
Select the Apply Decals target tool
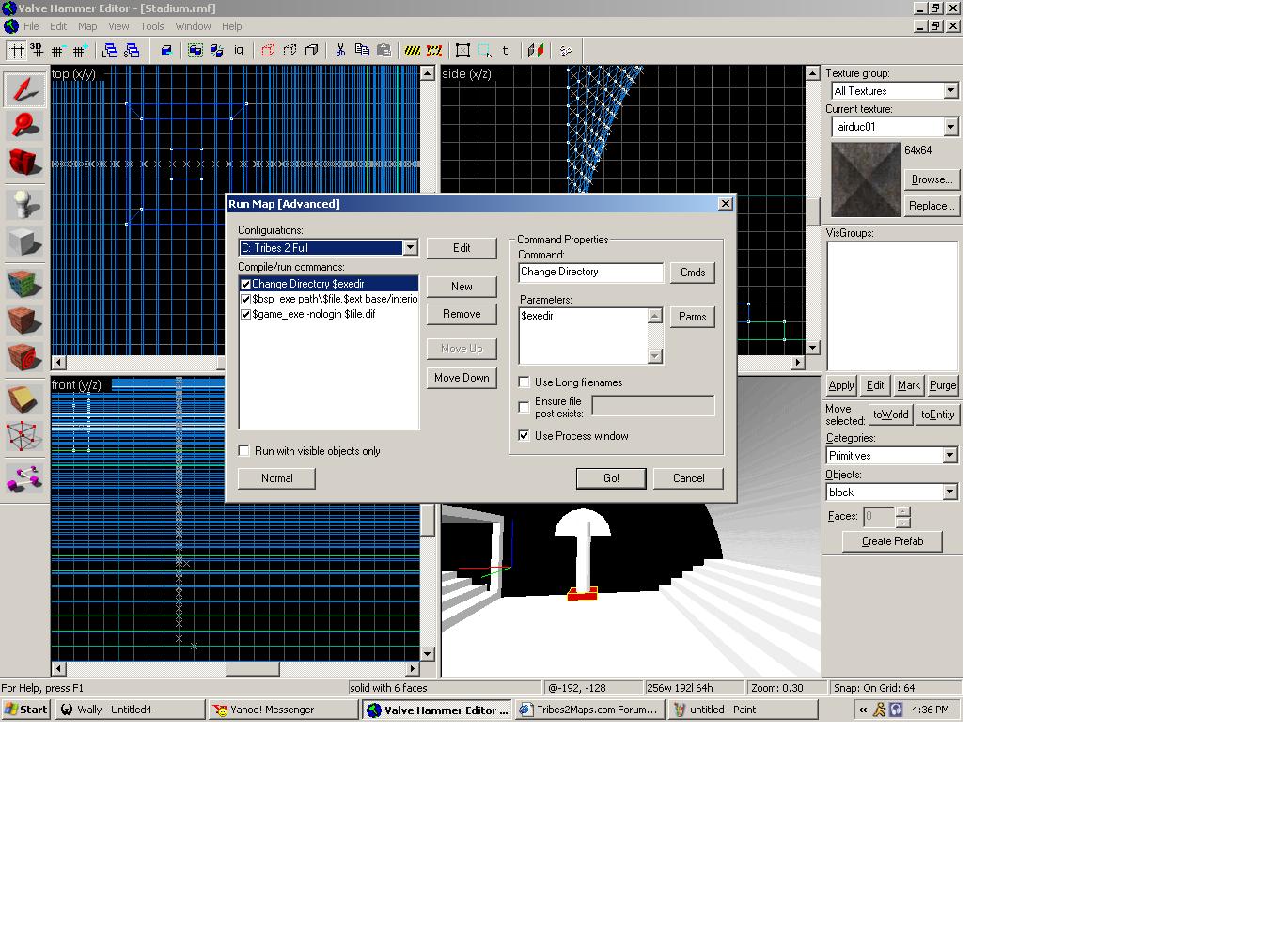pos(24,356)
